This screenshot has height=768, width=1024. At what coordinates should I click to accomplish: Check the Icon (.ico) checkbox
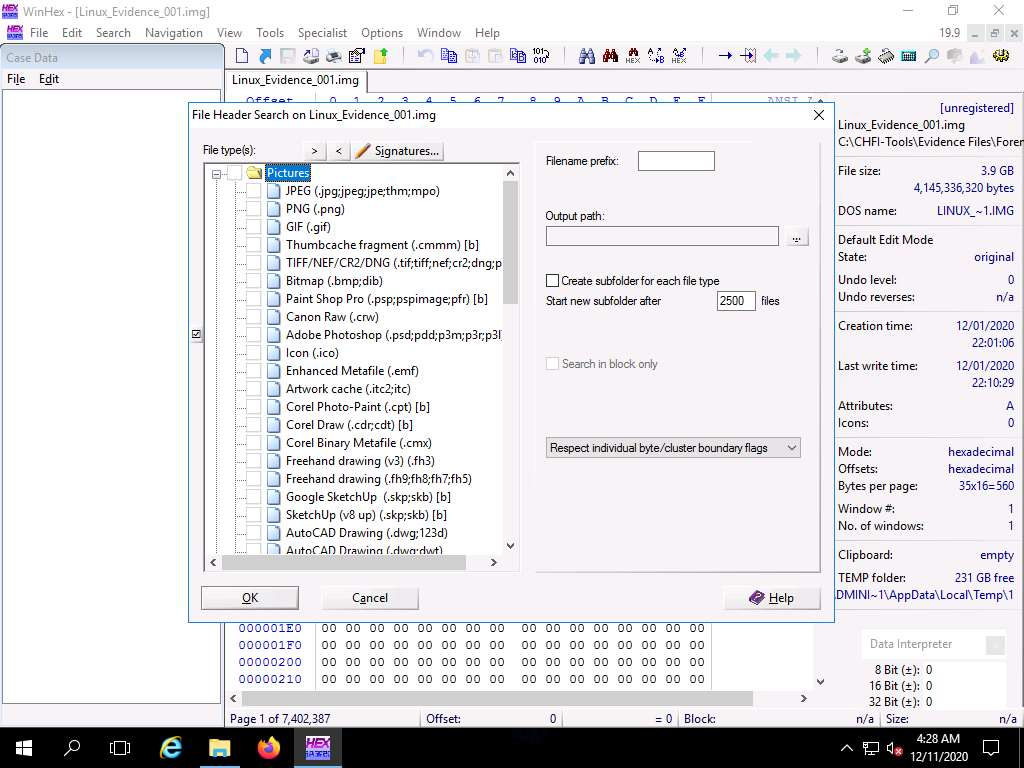coord(253,353)
